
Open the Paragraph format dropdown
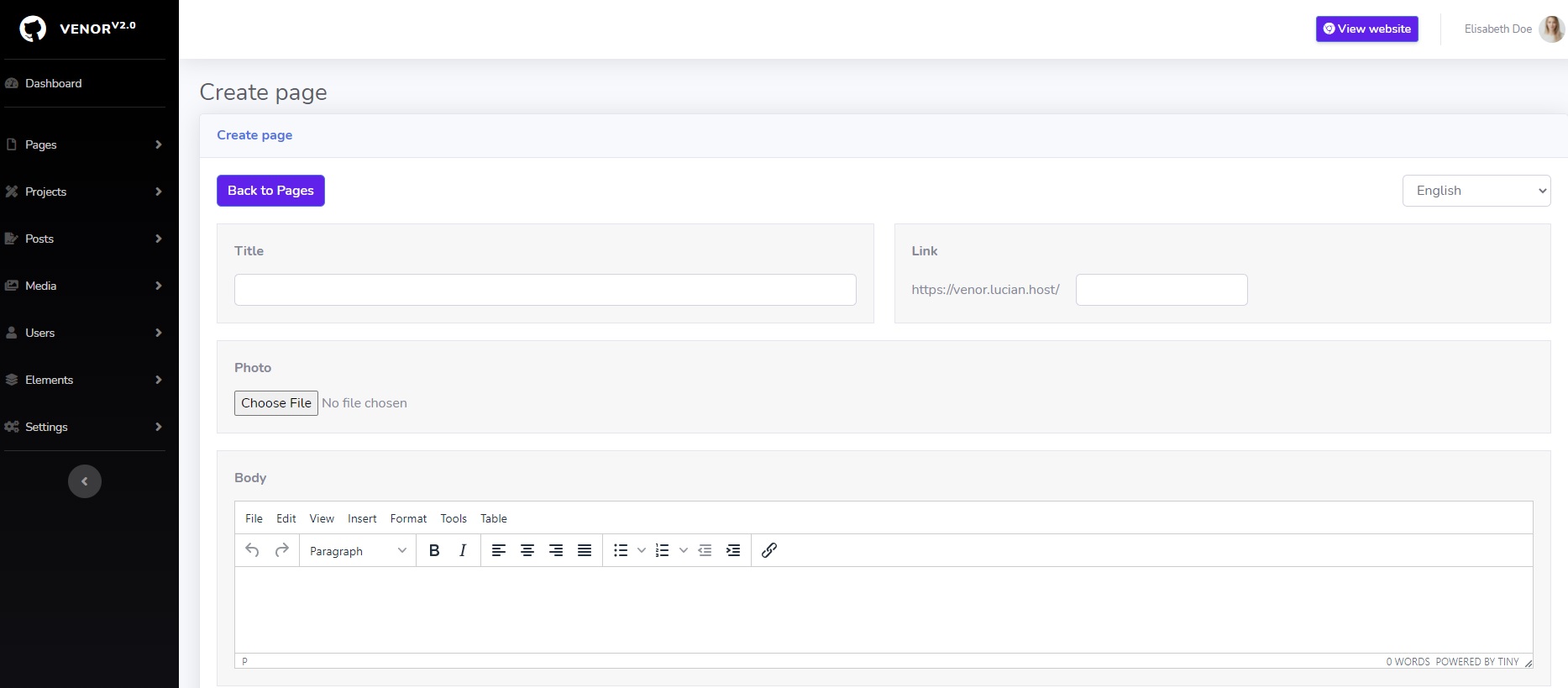[x=357, y=551]
